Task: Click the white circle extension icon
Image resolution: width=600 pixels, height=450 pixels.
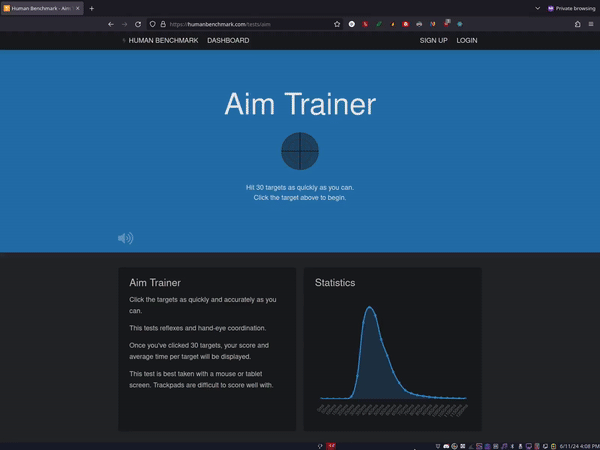Action: 352,24
